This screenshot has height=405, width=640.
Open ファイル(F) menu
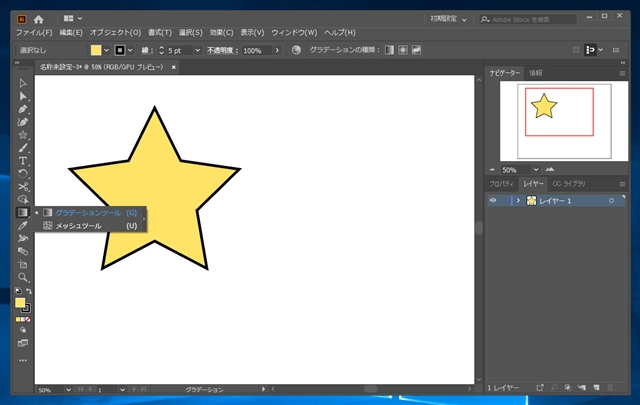pyautogui.click(x=34, y=33)
